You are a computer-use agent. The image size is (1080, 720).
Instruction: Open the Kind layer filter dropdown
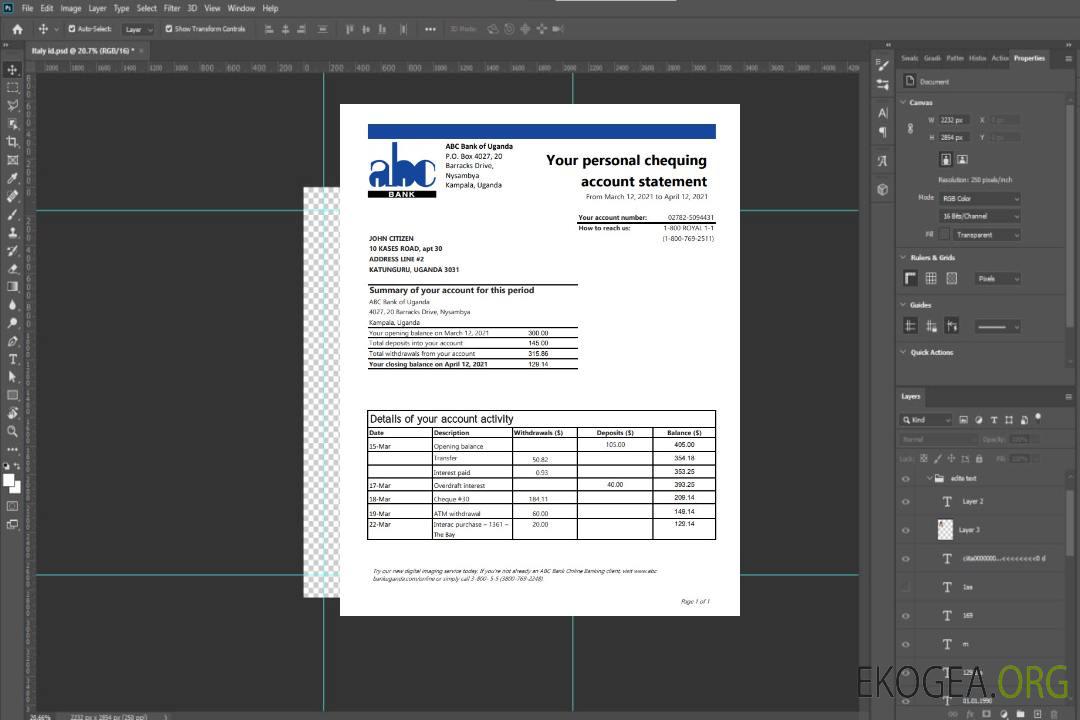tap(926, 420)
